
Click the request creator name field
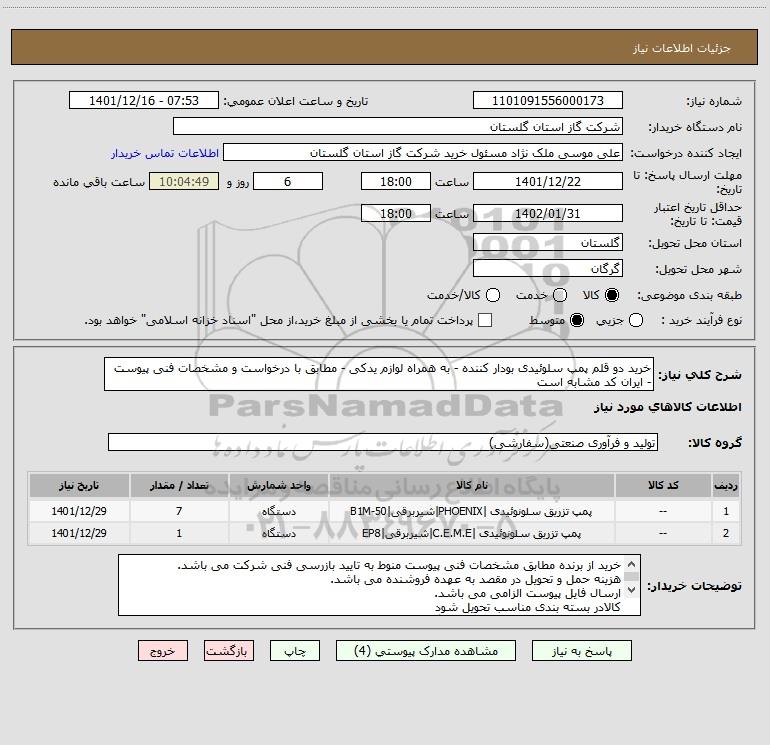[x=423, y=152]
